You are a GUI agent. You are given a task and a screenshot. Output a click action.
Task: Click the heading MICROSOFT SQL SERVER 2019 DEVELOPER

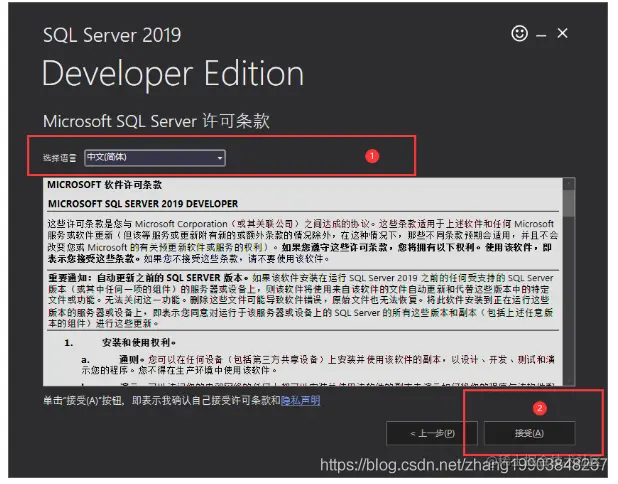point(143,204)
